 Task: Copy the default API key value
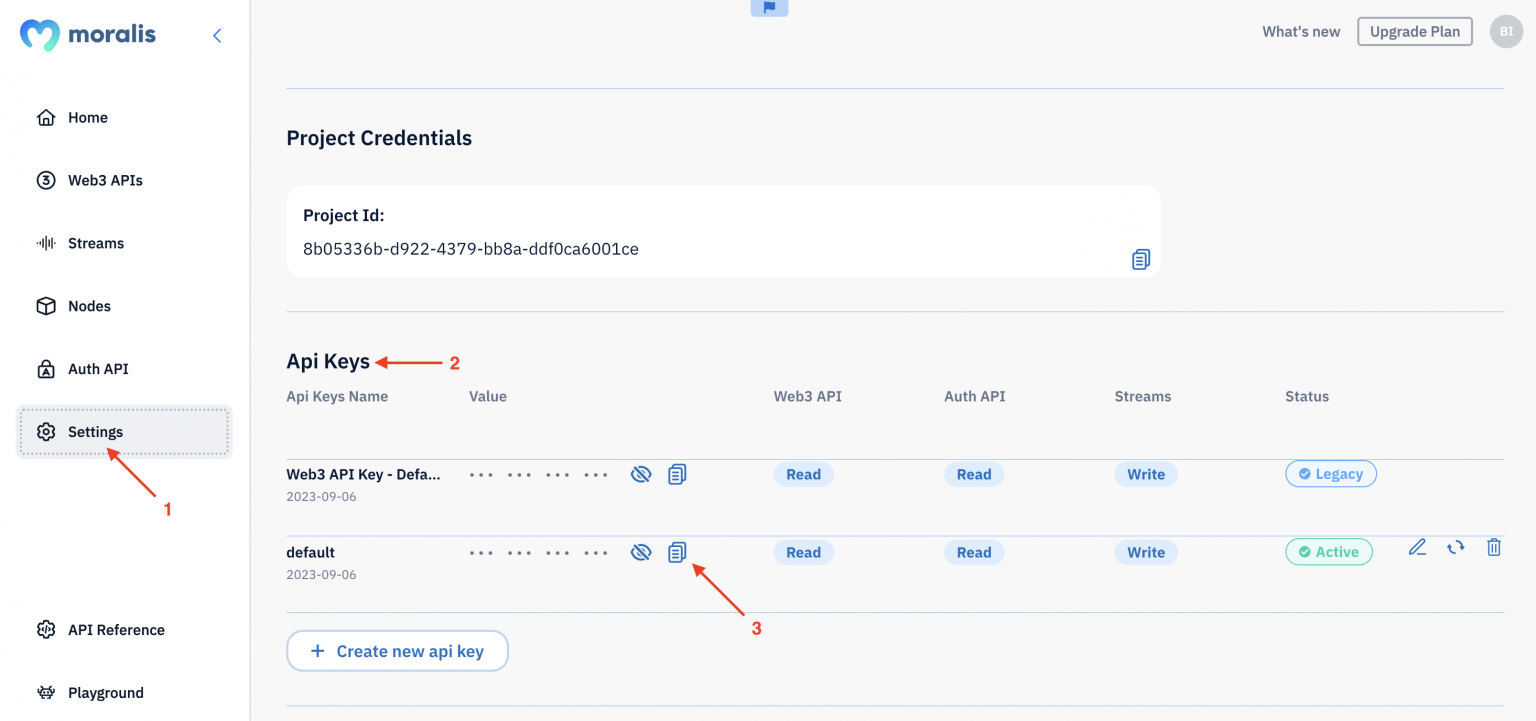pos(677,552)
